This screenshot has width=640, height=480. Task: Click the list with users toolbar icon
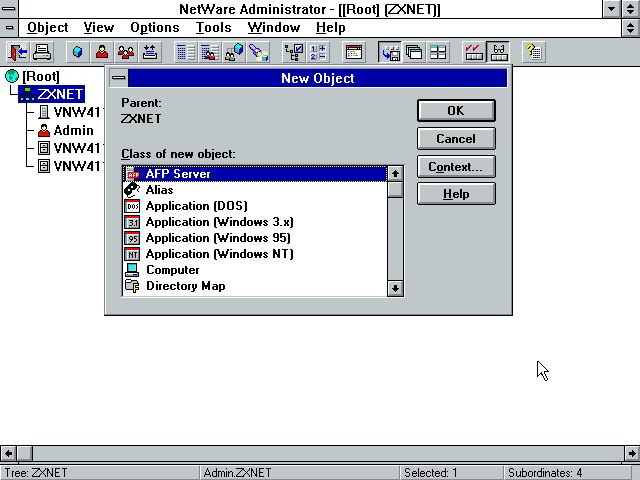210,52
